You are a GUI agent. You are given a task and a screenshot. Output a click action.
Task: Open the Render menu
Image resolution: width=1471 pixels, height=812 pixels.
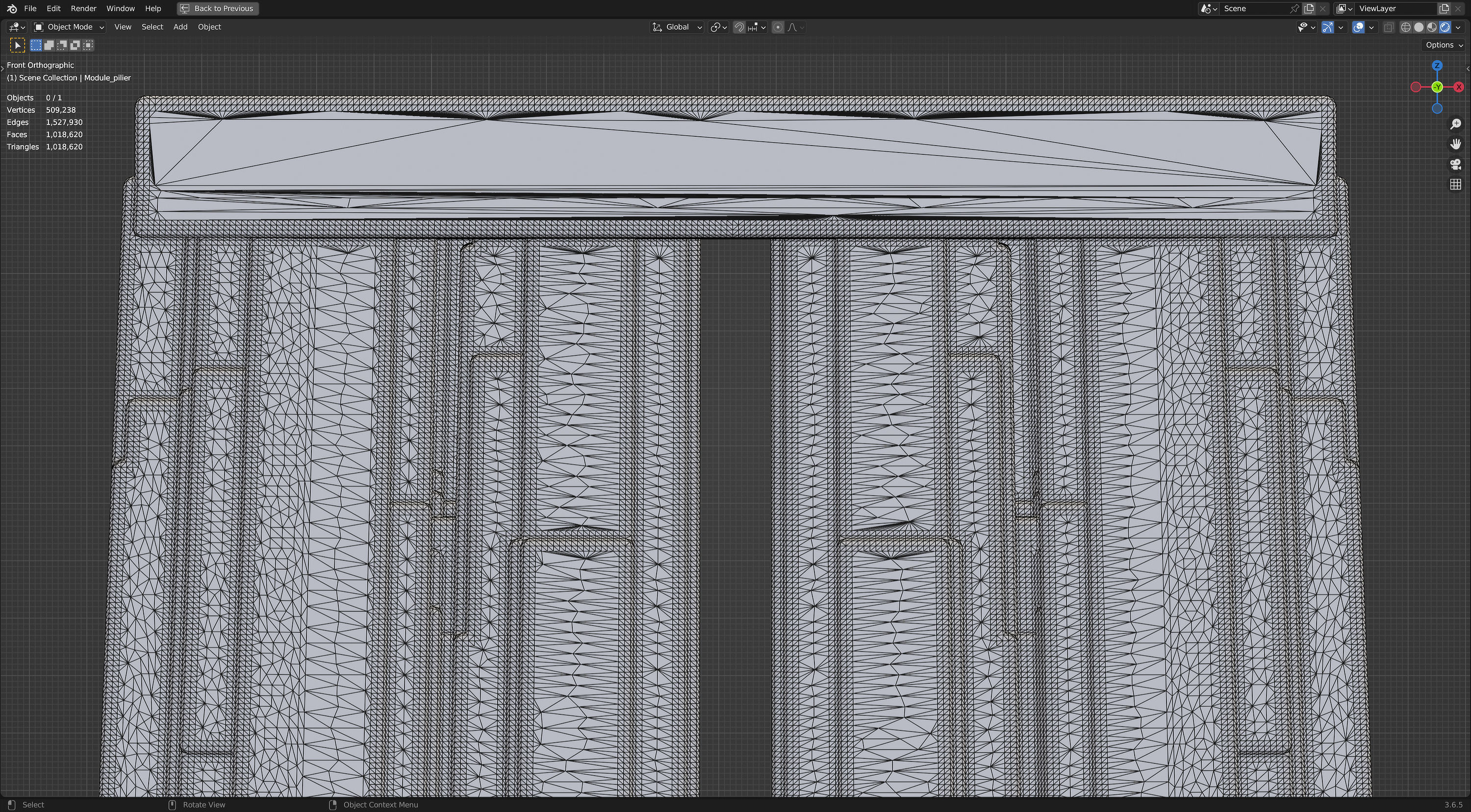click(83, 8)
